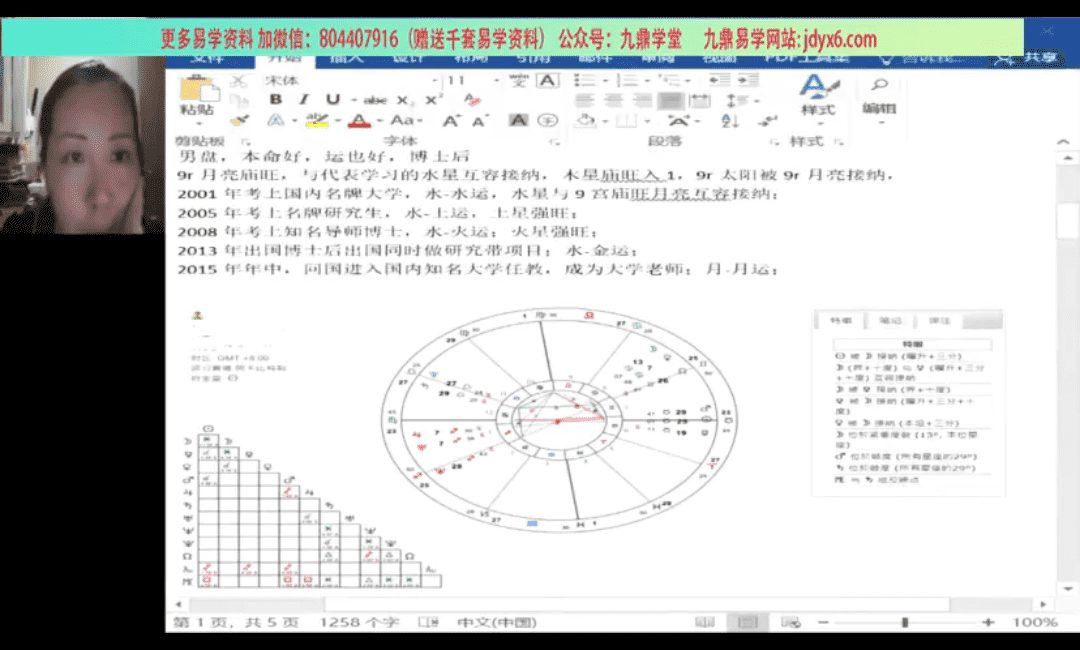Click the zoom in plus button
The image size is (1080, 650).
[988, 622]
